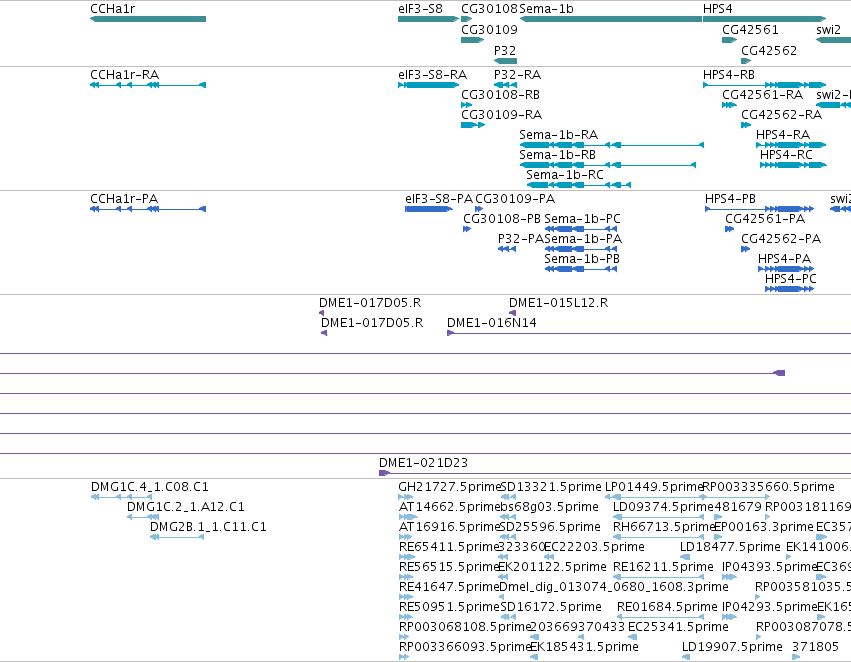Screen dimensions: 851x662
Task: Select the EC25341.5prime EST label
Action: click(678, 627)
